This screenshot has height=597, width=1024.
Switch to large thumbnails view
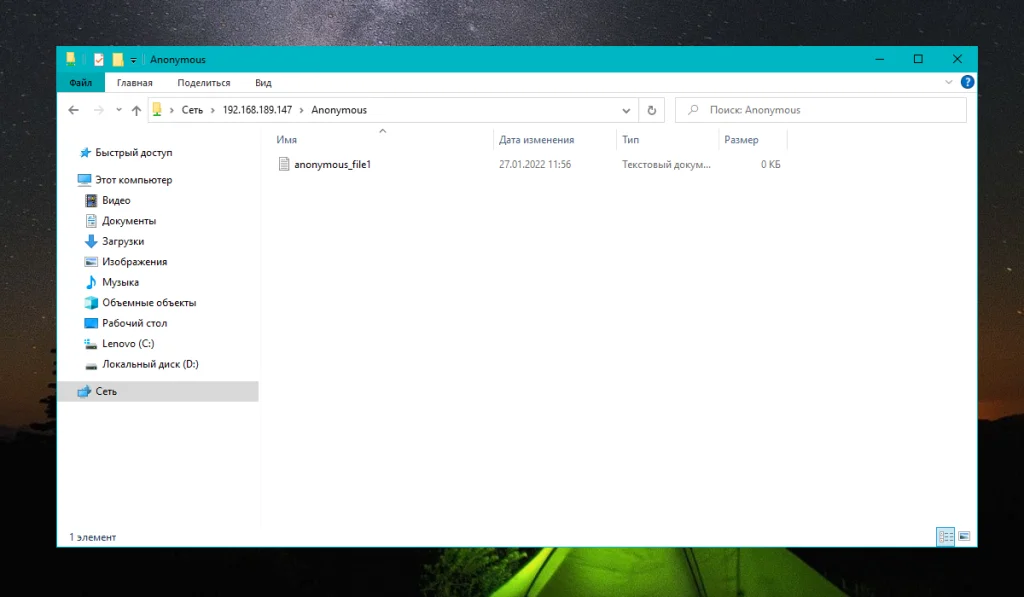[x=964, y=537]
